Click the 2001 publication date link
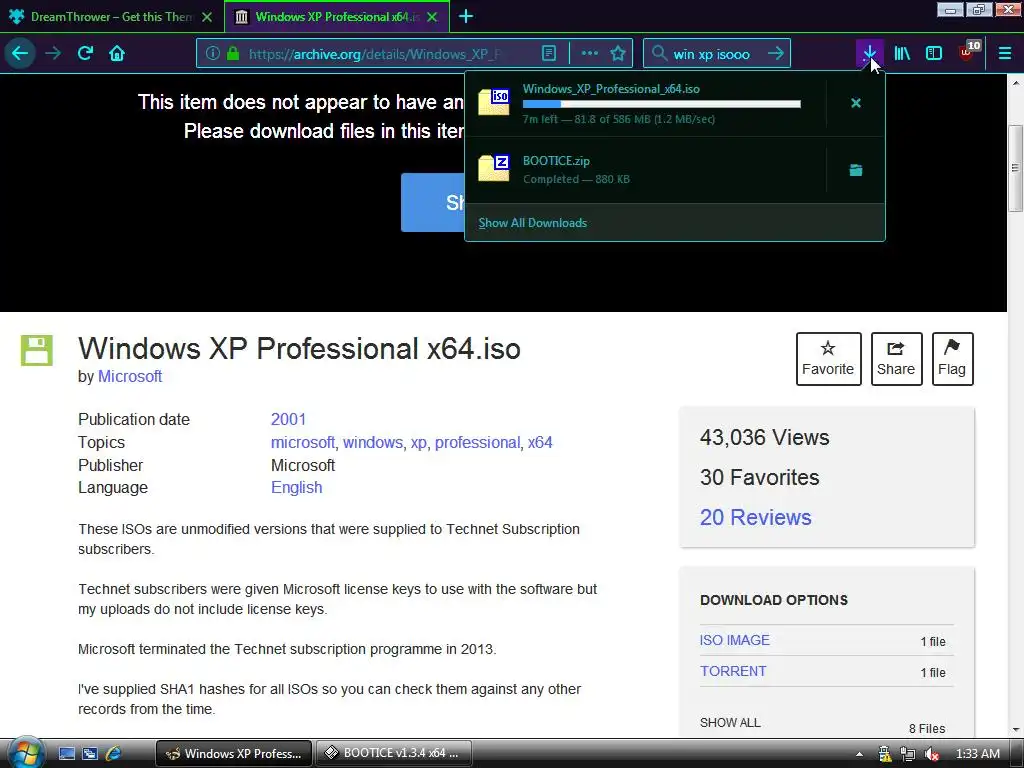The image size is (1024, 768). (288, 419)
